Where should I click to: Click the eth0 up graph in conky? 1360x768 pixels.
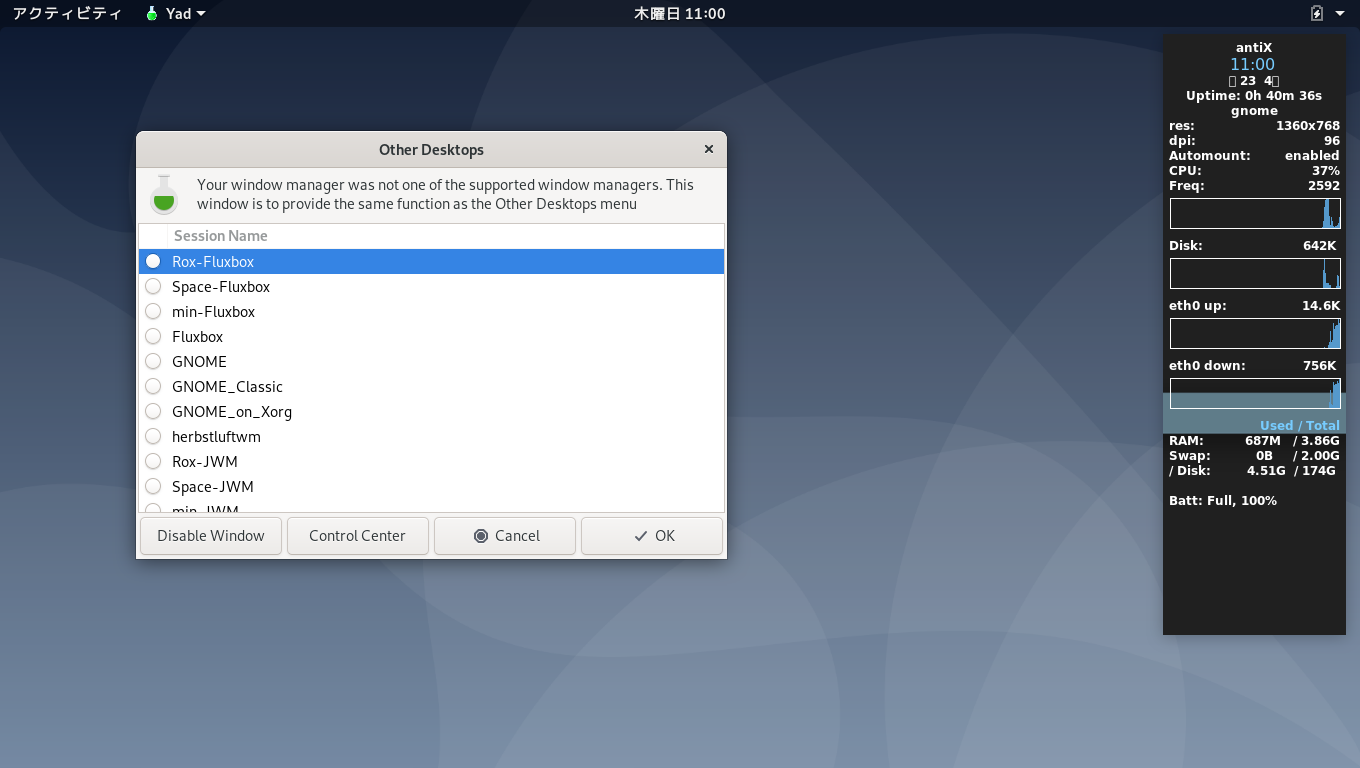[x=1255, y=334]
